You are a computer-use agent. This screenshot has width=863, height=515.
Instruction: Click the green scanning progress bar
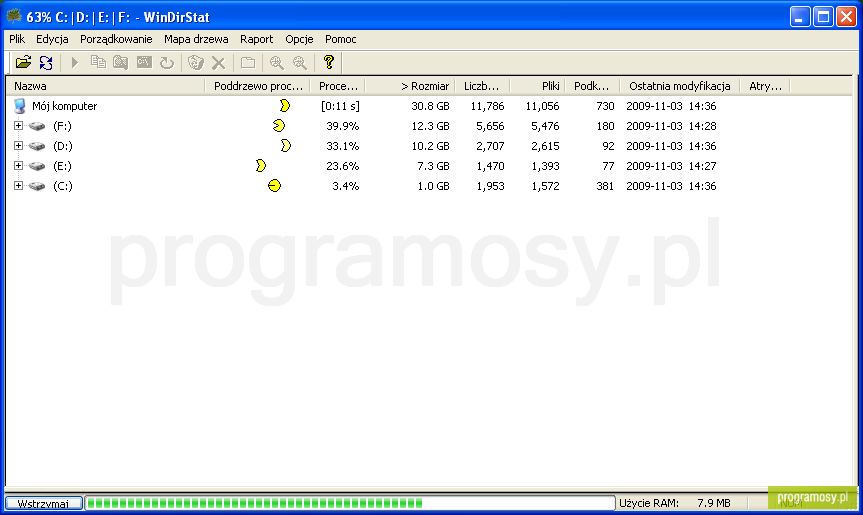point(350,503)
